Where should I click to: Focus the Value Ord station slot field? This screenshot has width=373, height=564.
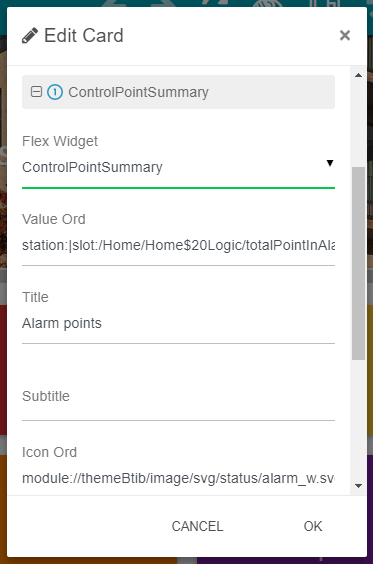178,246
